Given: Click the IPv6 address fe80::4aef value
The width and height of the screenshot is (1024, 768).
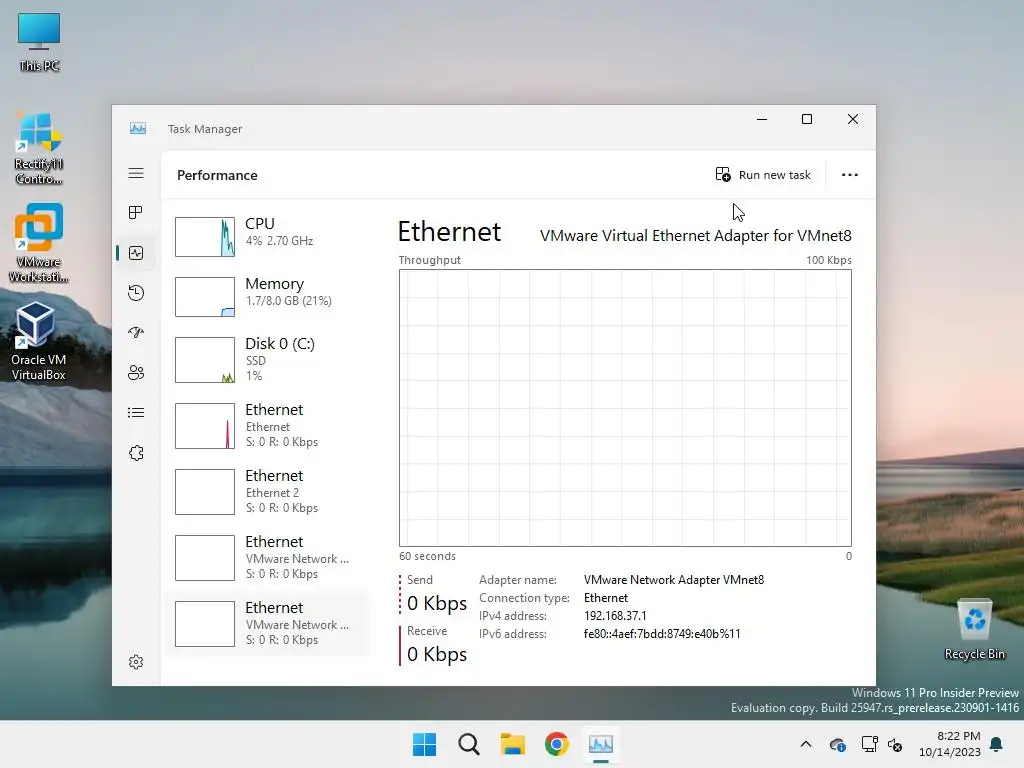Looking at the screenshot, I should click(x=662, y=633).
